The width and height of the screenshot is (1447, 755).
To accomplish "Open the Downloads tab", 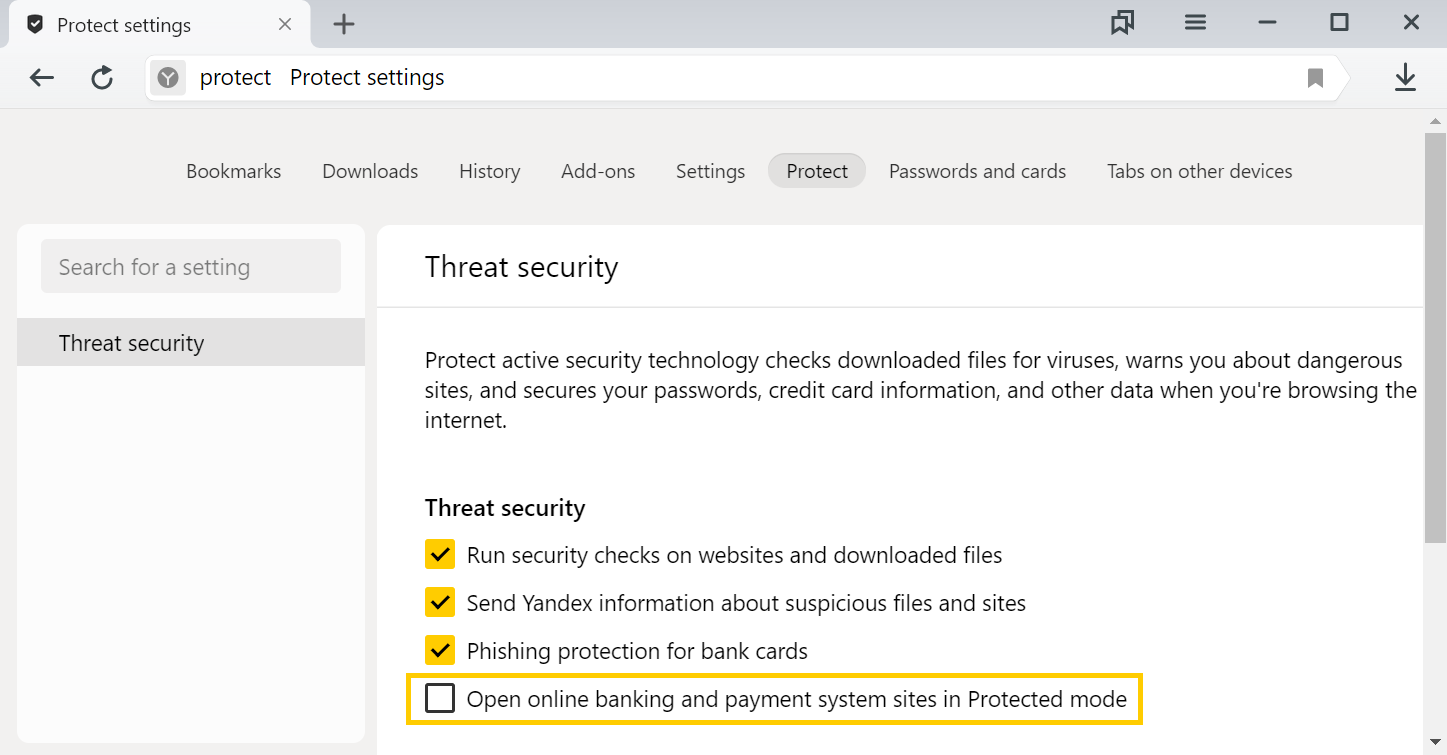I will [x=370, y=171].
